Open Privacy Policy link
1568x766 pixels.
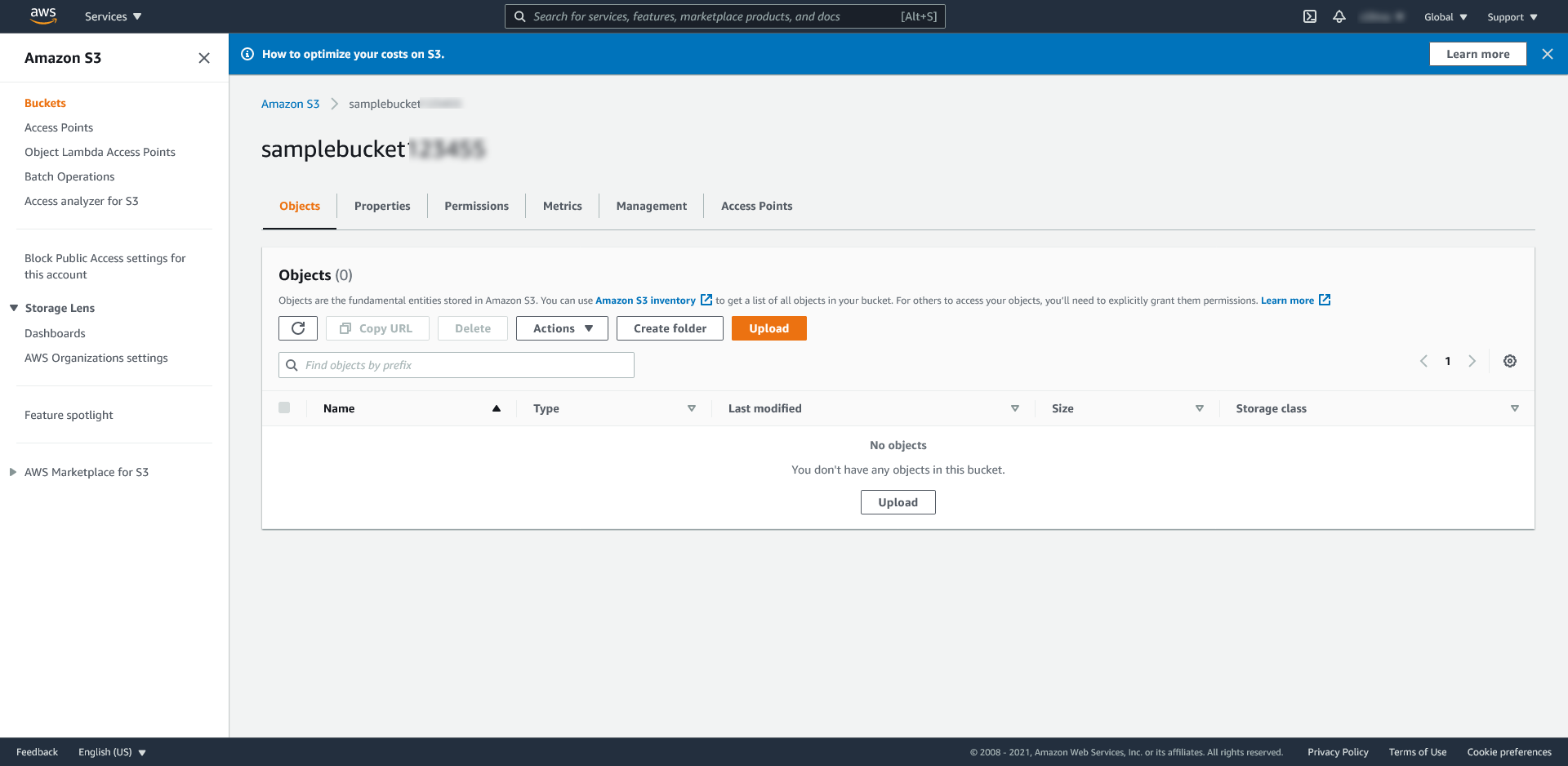tap(1338, 752)
